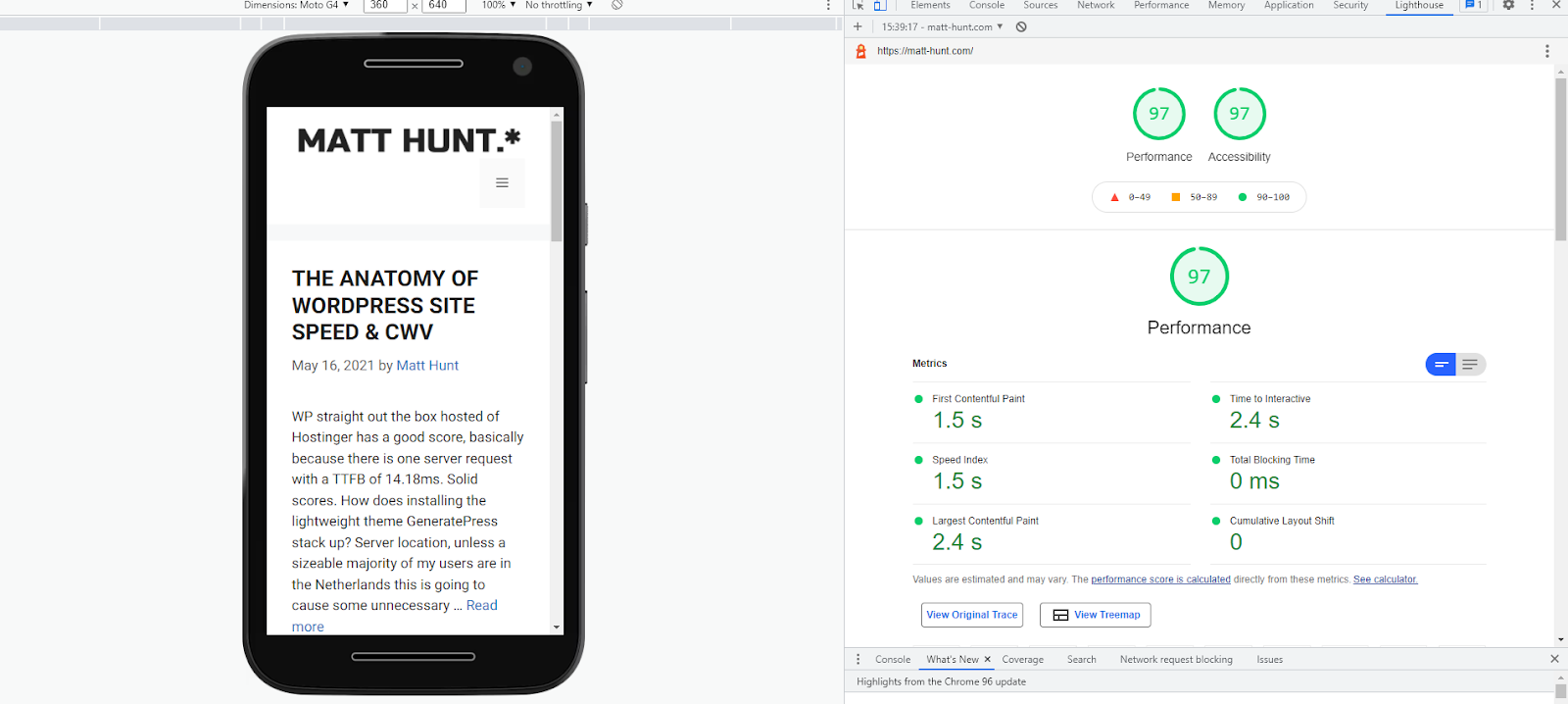The width and height of the screenshot is (1568, 704).
Task: Close the bottom drawer panel
Action: tap(1554, 659)
